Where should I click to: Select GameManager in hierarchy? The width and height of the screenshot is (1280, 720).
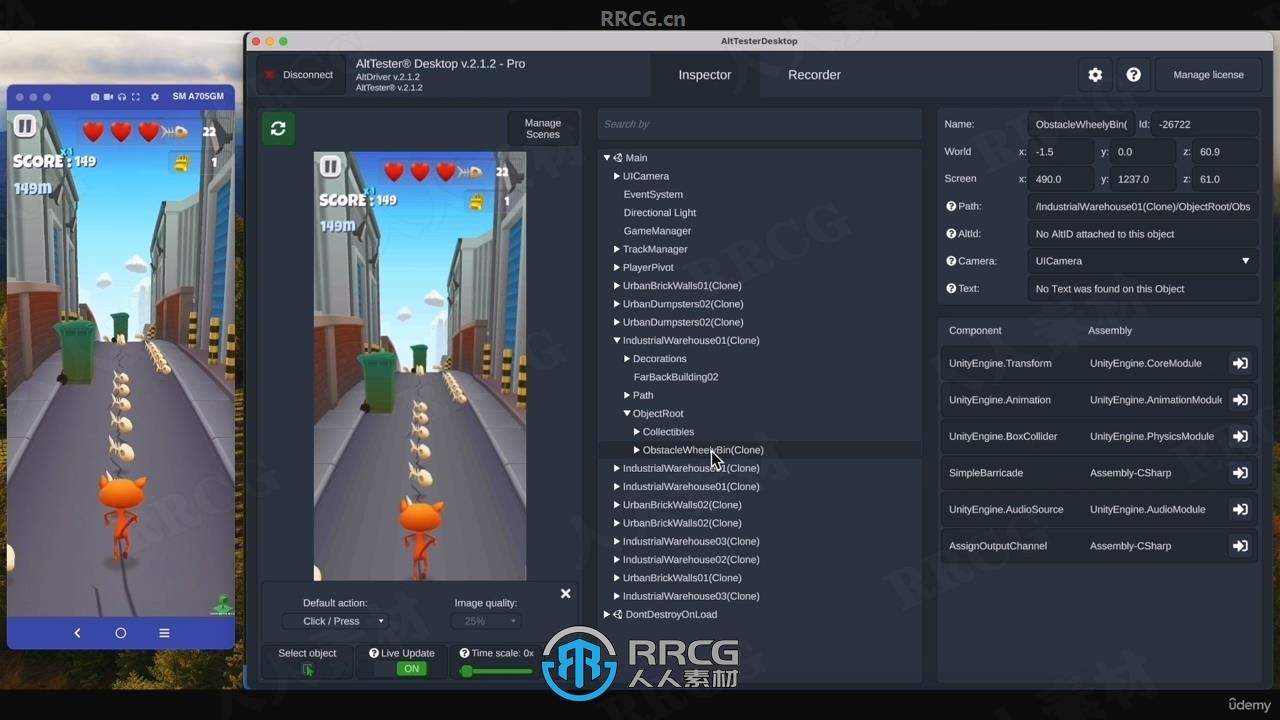657,231
